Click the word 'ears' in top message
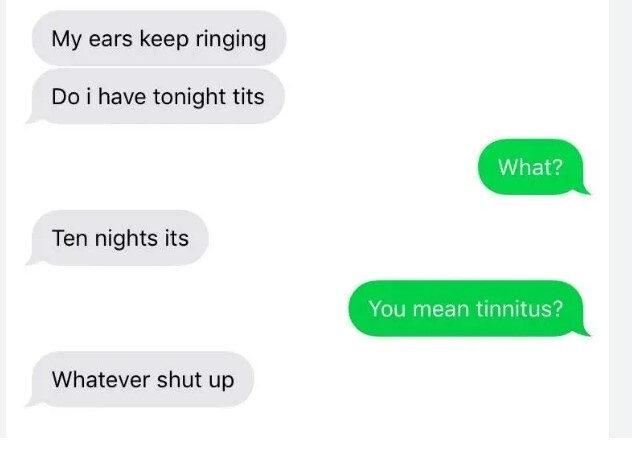 pyautogui.click(x=110, y=40)
